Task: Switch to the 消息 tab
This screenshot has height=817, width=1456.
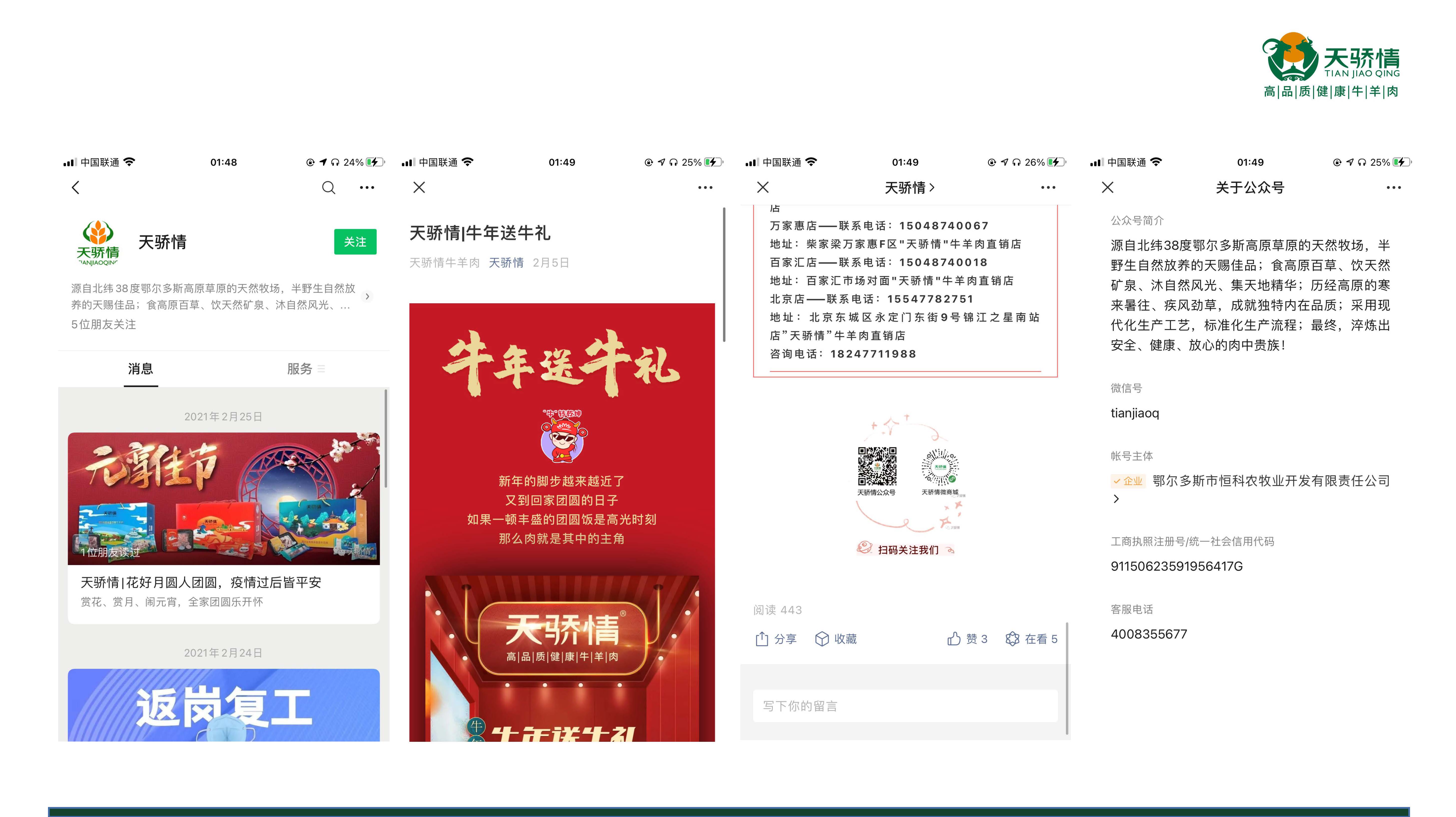Action: pos(140,369)
